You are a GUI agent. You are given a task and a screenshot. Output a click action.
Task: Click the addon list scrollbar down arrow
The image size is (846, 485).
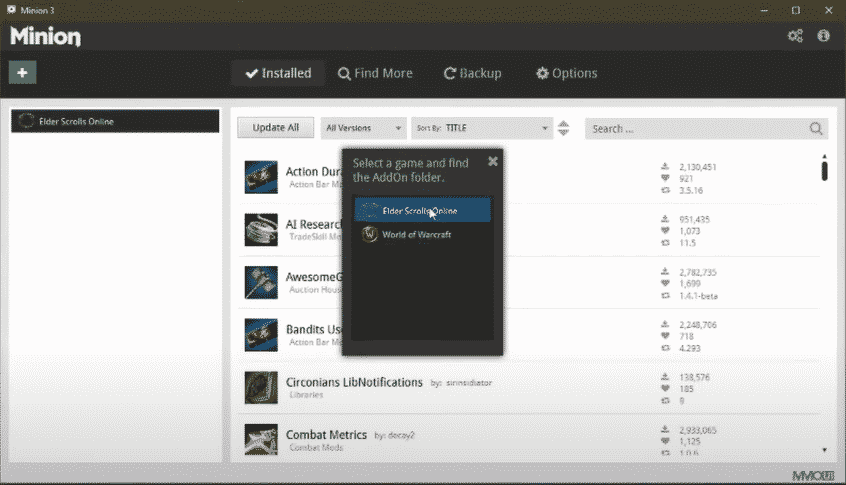coord(824,450)
